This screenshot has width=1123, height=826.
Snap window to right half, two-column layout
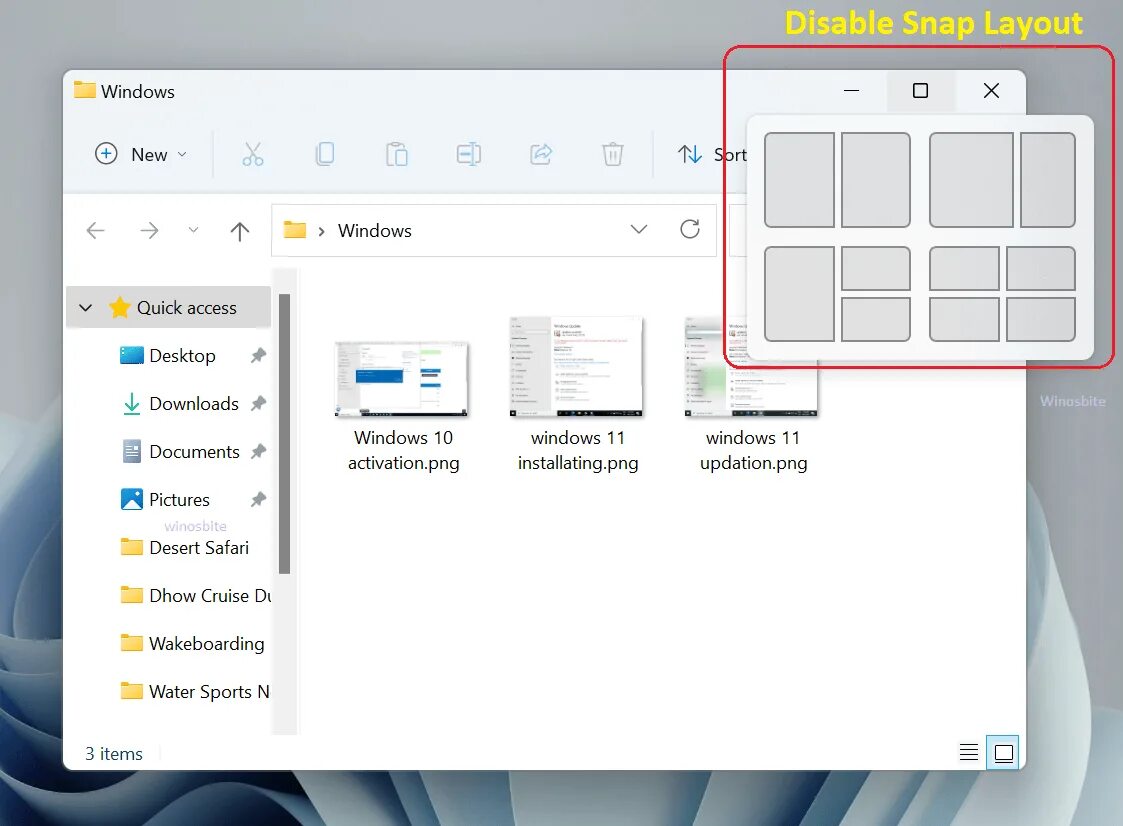pos(876,180)
